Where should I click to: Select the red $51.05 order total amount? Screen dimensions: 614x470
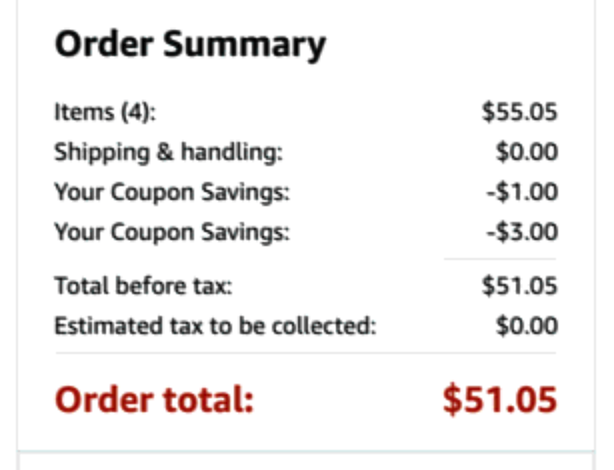coord(499,399)
